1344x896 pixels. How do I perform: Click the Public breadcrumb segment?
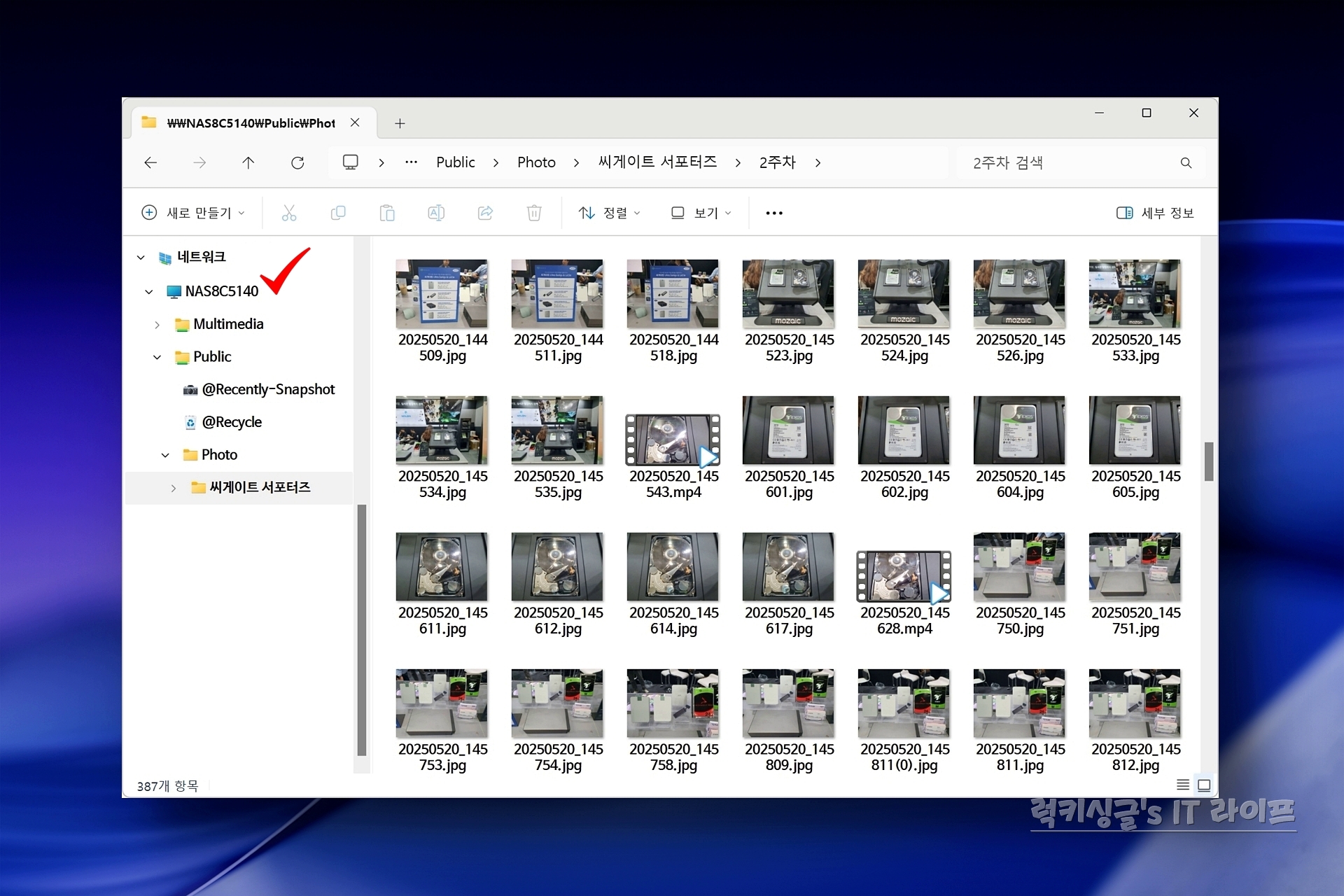point(456,162)
